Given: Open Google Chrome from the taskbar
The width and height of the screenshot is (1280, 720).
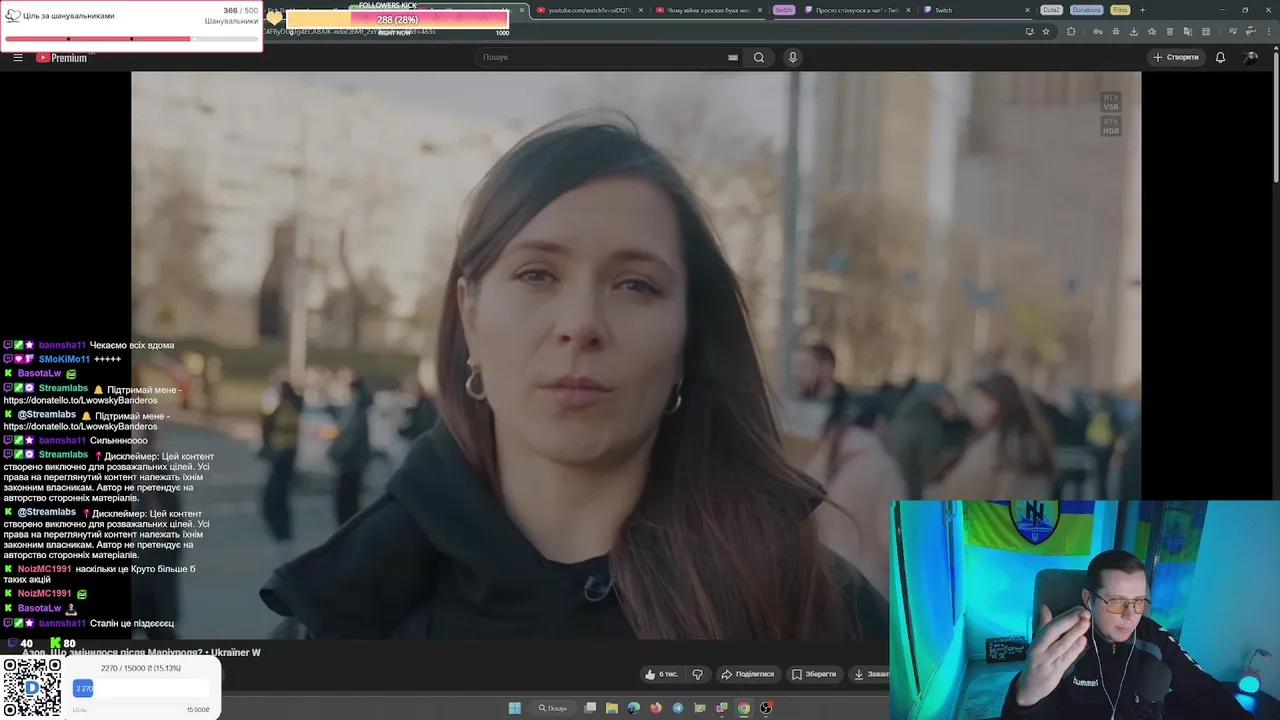Looking at the screenshot, I should click(x=744, y=708).
